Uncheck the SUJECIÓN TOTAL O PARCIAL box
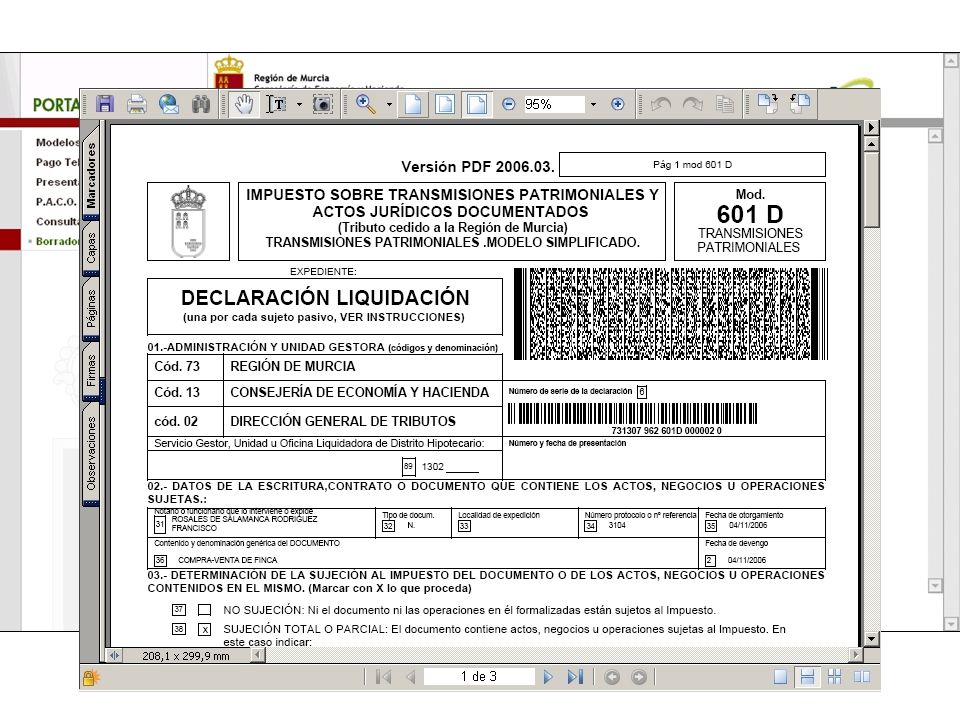Viewport: 960px width, 720px height. pos(204,629)
